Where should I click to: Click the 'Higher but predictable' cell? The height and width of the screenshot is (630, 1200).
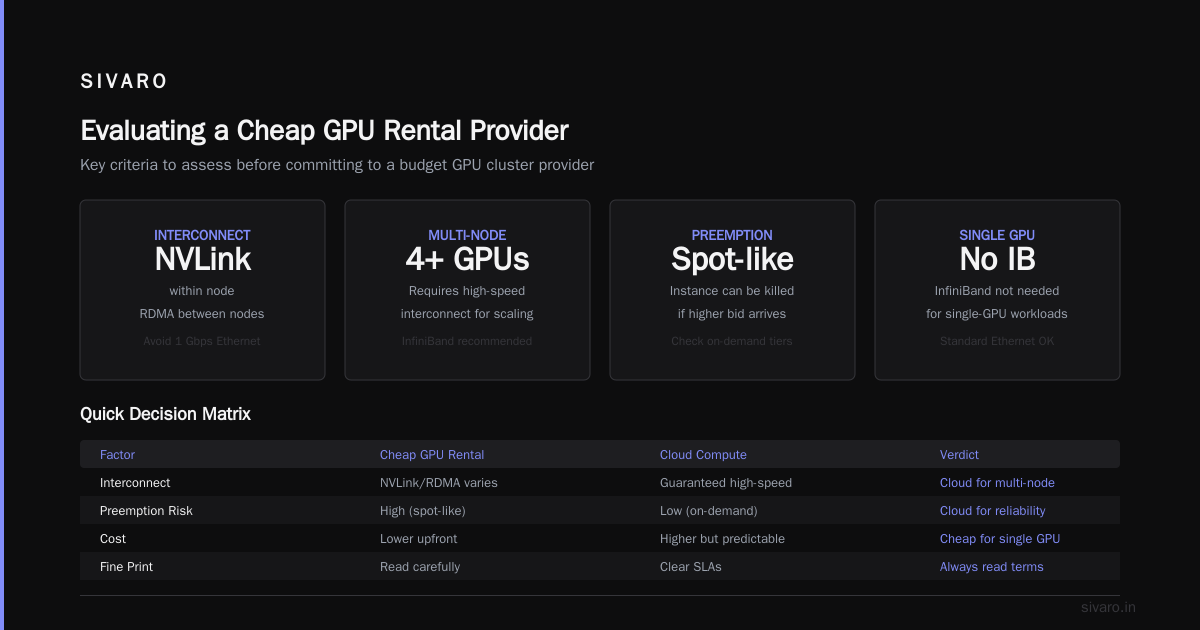pyautogui.click(x=722, y=539)
